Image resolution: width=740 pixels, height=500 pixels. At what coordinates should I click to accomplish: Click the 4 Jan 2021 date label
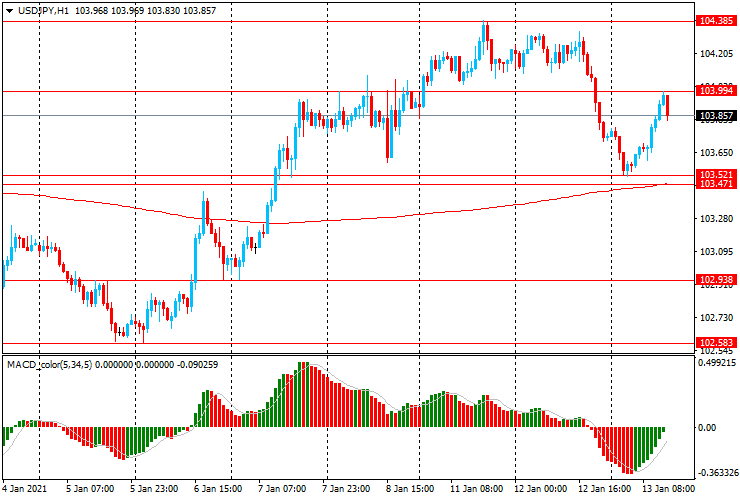pos(25,488)
